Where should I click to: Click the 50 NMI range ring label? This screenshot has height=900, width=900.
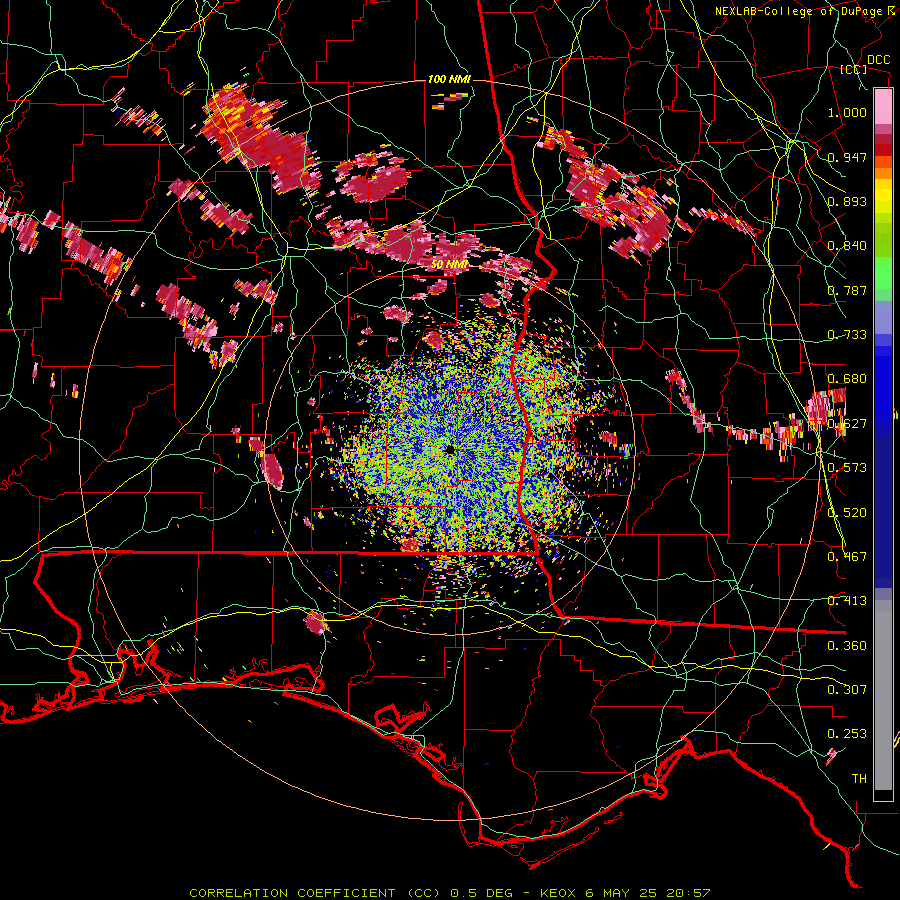tap(449, 264)
